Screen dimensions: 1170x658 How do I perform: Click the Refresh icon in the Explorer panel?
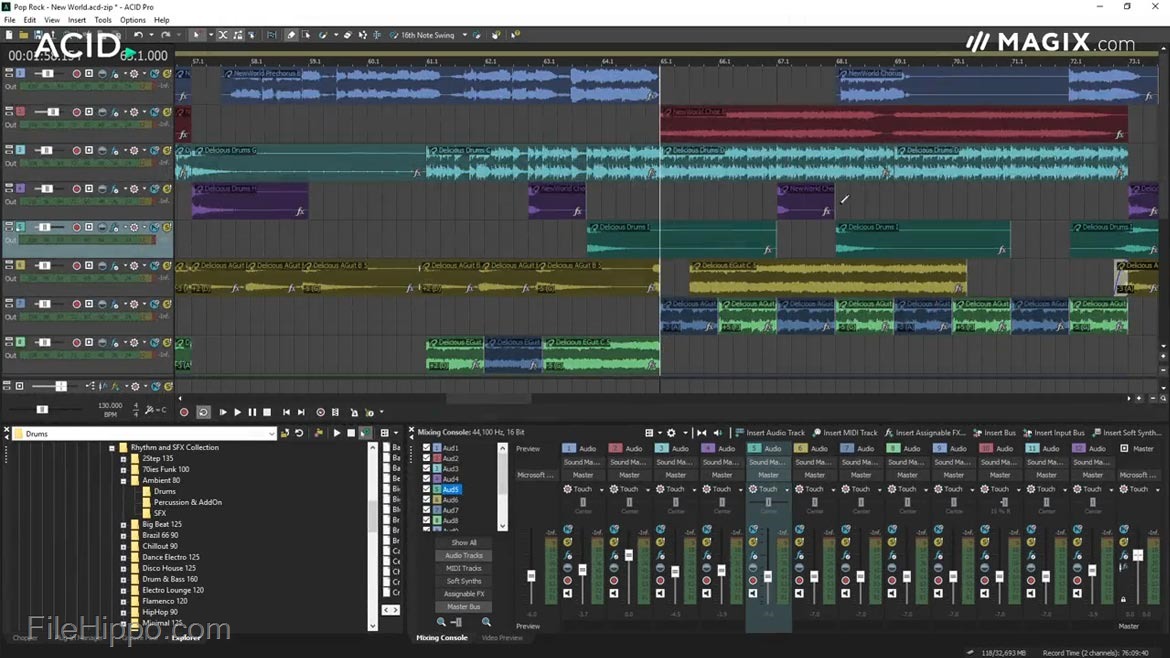(x=299, y=433)
